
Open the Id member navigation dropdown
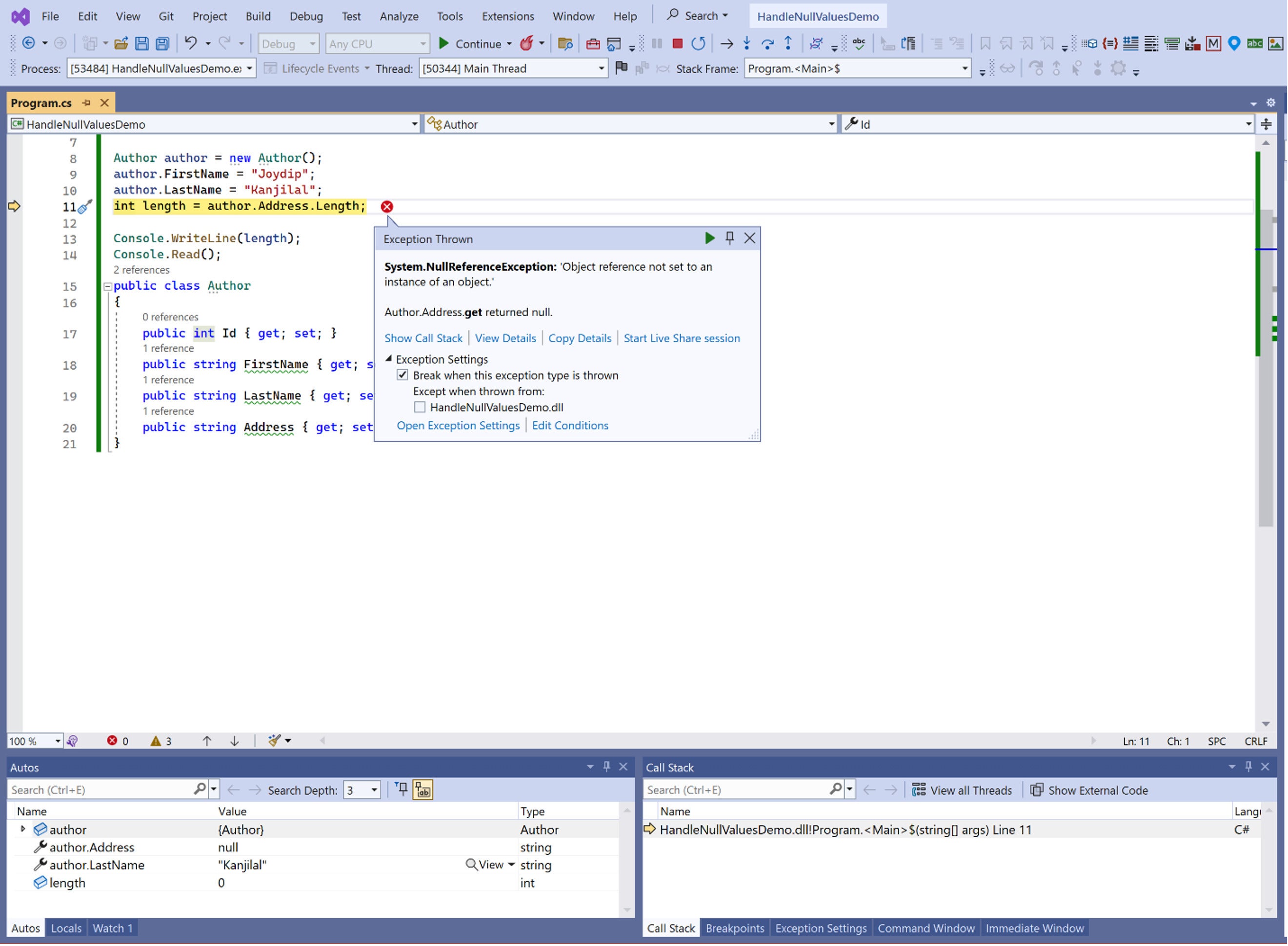[1048, 124]
